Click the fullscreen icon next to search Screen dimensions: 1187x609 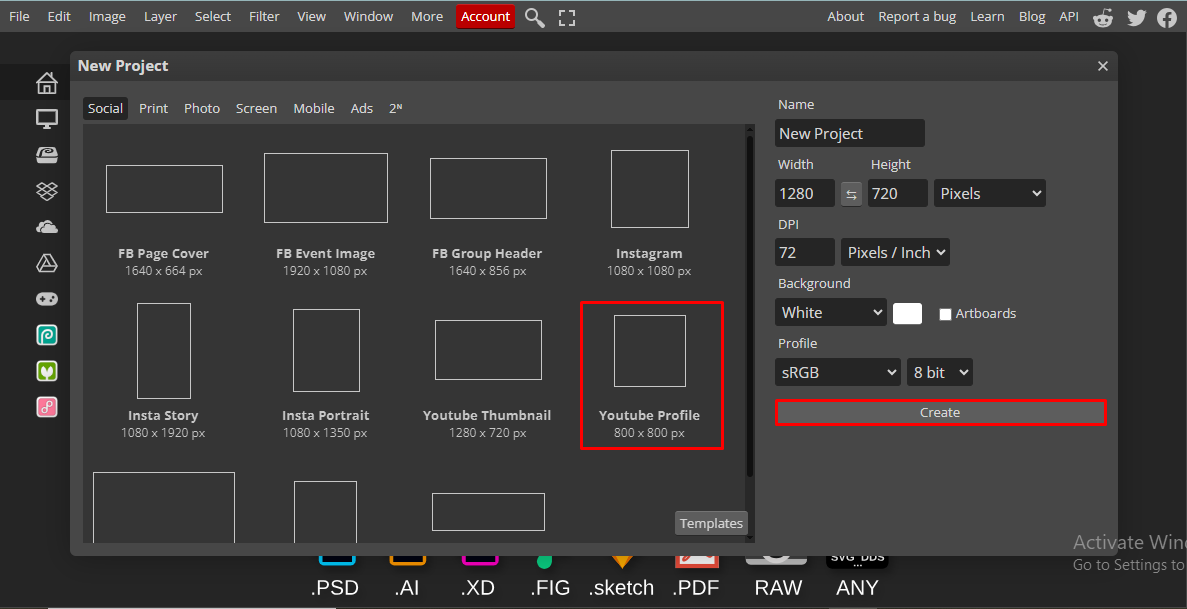566,17
